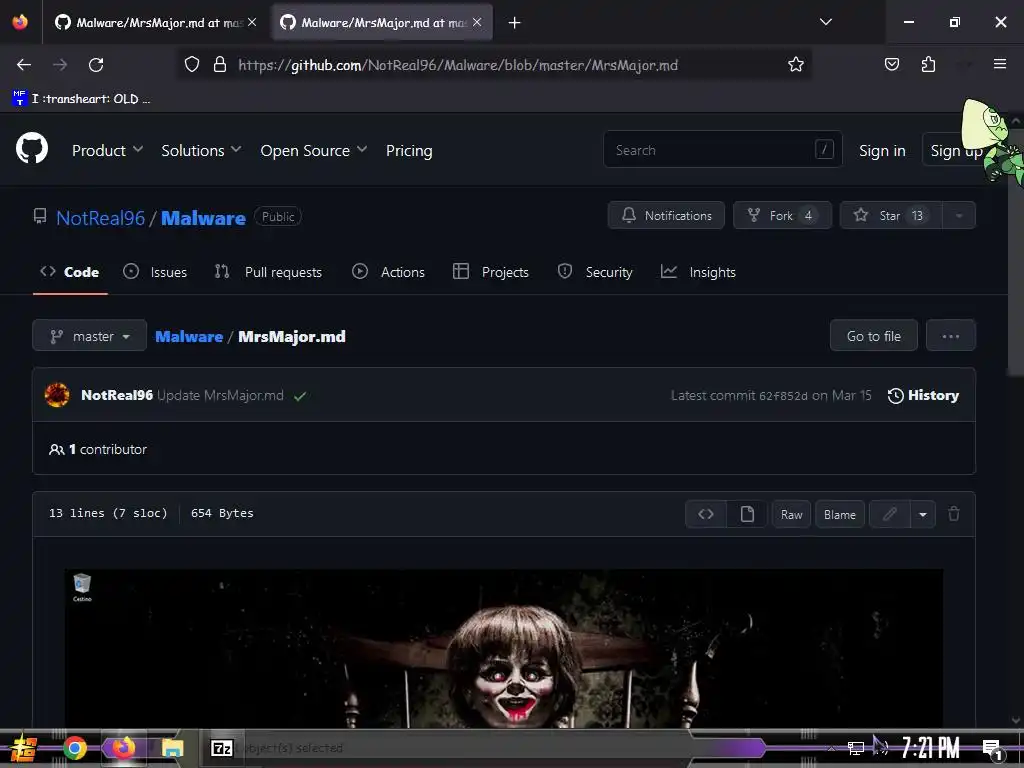The width and height of the screenshot is (1024, 768).
Task: Open the Pocket save icon
Action: pyautogui.click(x=891, y=65)
